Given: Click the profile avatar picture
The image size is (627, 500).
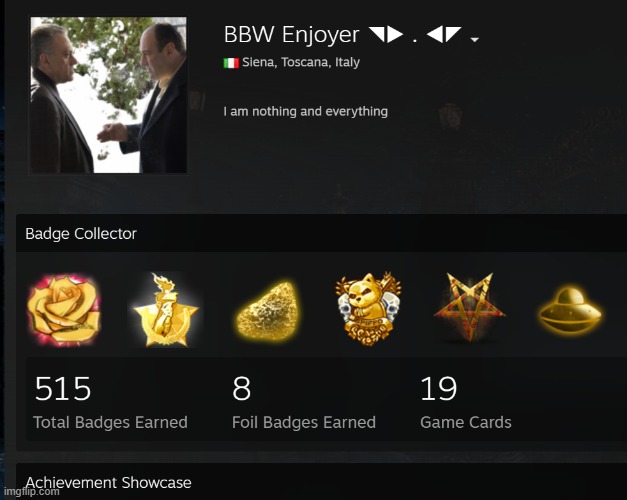Looking at the screenshot, I should pos(108,95).
